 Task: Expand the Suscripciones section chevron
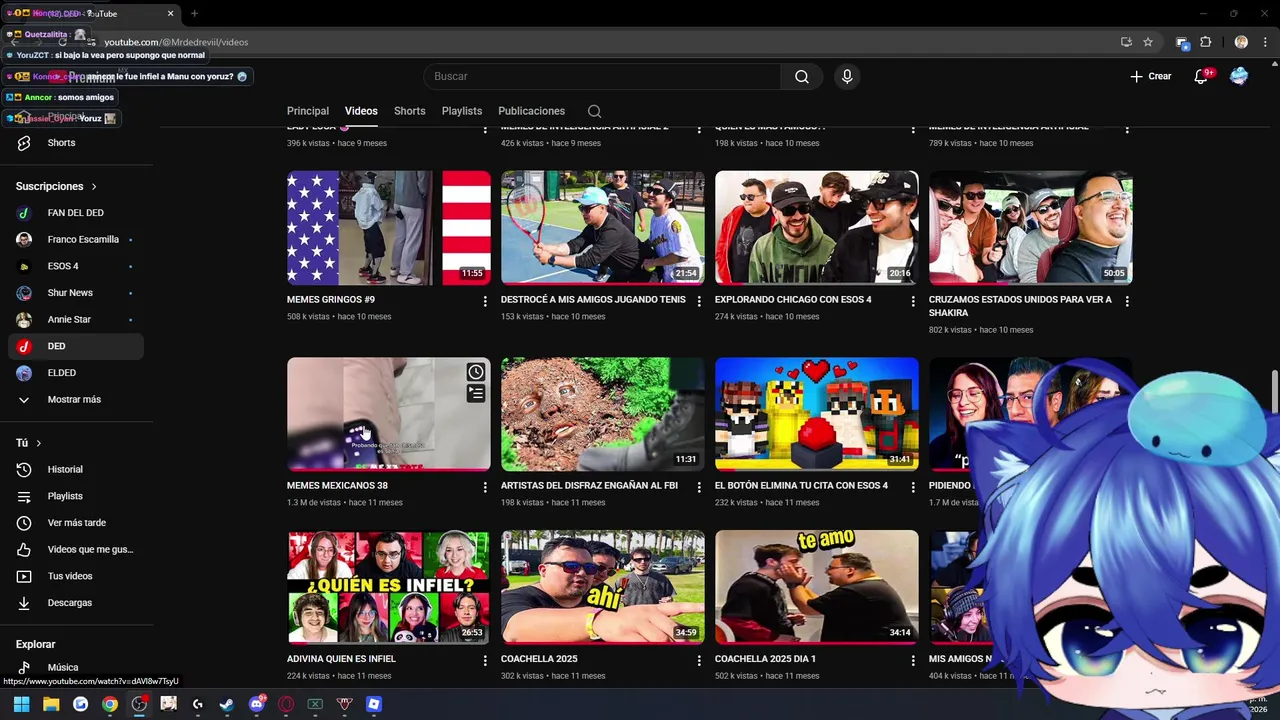[94, 186]
